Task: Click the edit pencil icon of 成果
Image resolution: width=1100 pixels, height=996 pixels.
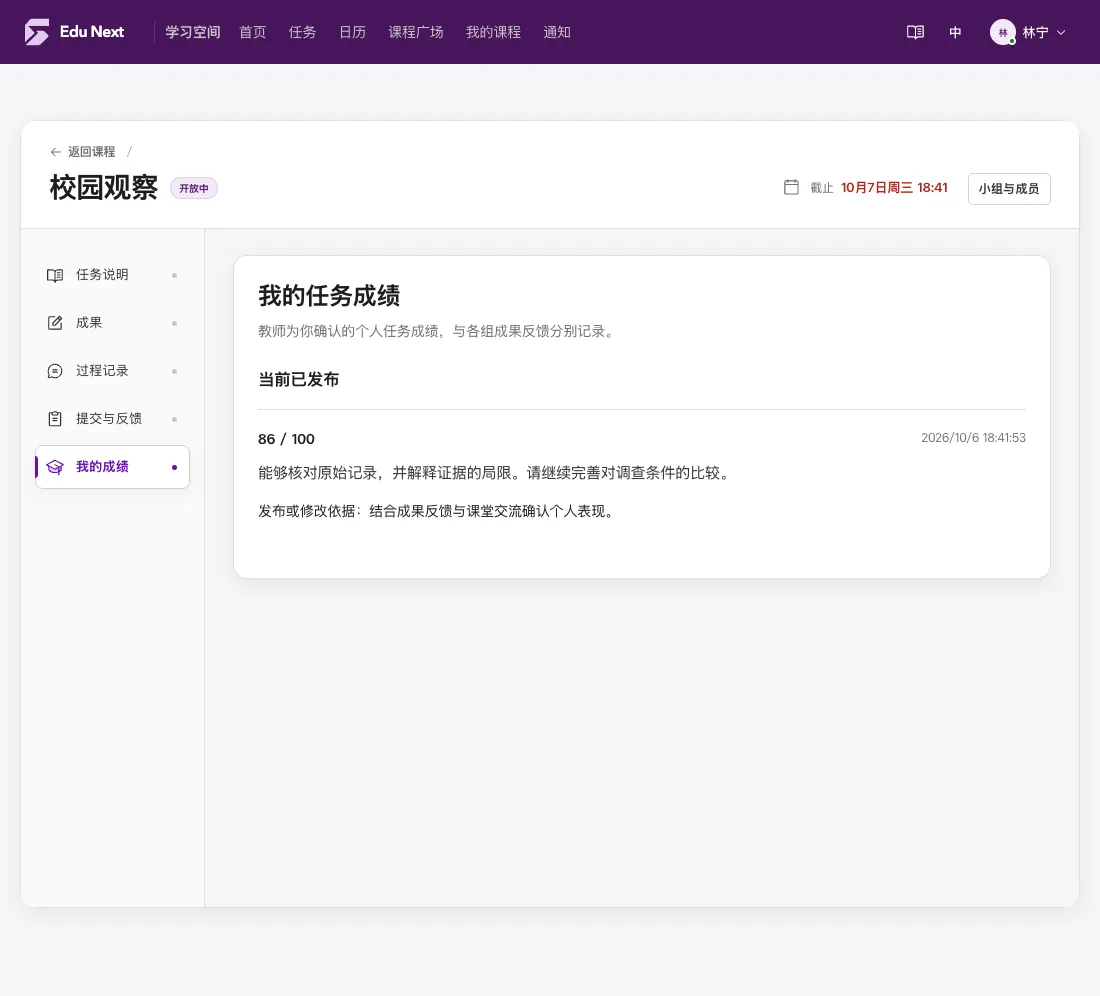Action: coord(55,323)
